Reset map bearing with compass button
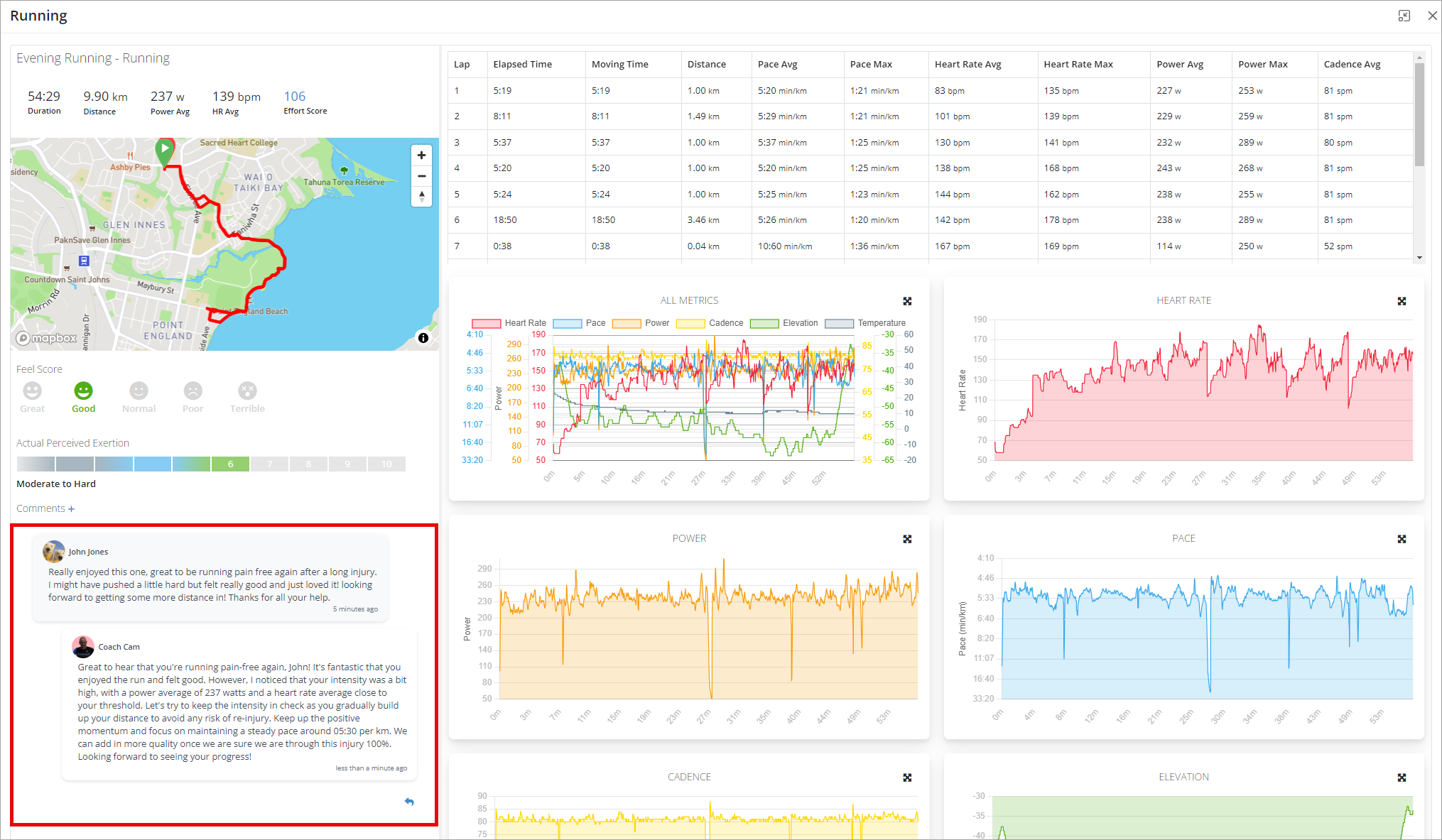The height and width of the screenshot is (840, 1442). (421, 196)
